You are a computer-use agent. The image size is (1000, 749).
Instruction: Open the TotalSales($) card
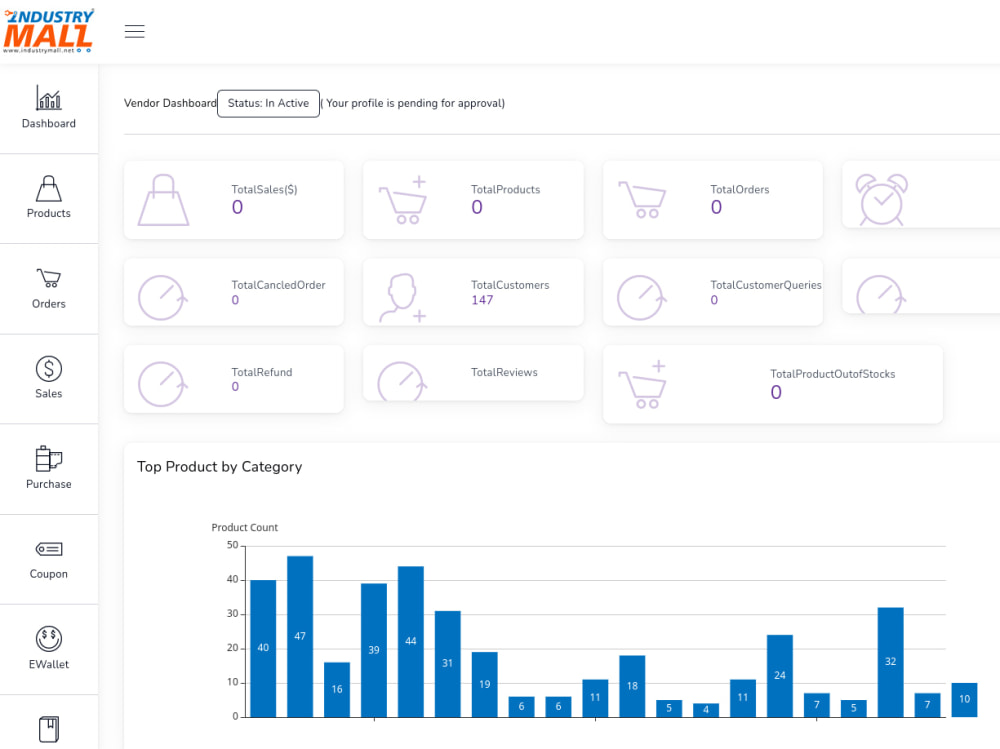coord(233,200)
